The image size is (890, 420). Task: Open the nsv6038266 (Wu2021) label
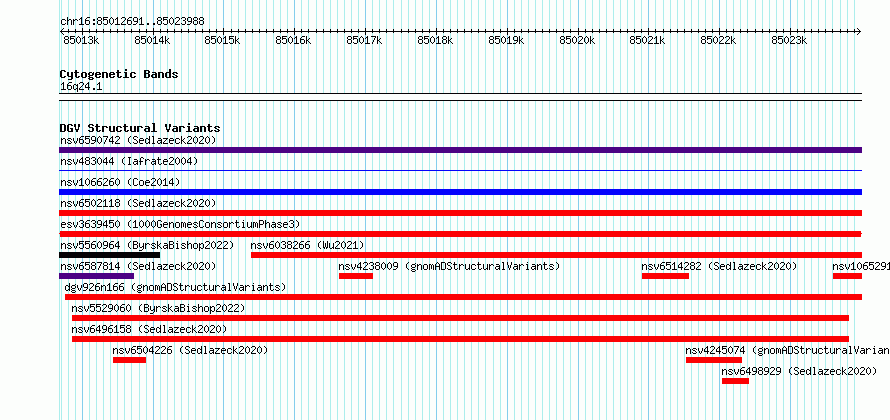(307, 245)
